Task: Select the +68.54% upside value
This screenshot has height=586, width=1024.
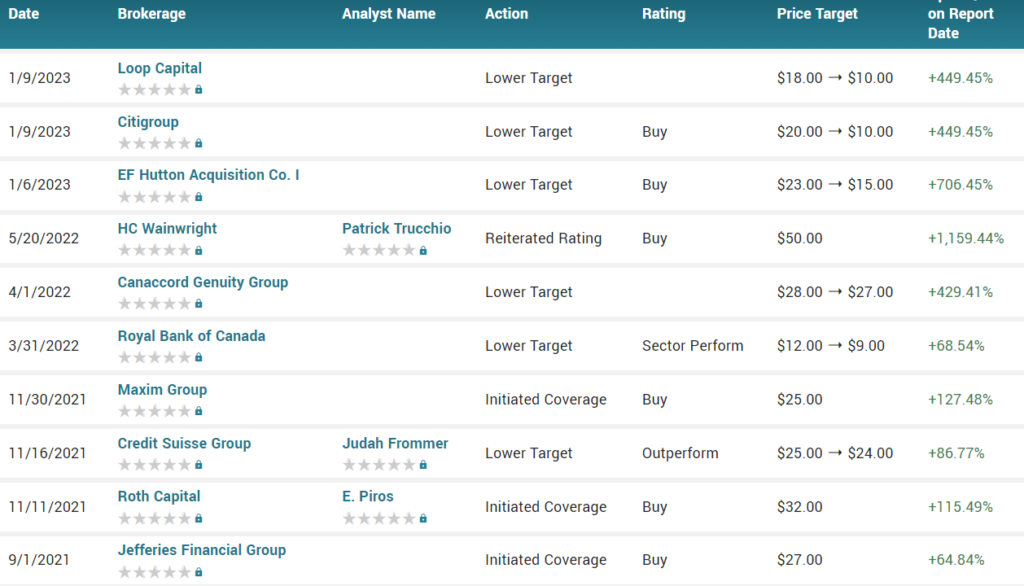Action: (x=956, y=346)
